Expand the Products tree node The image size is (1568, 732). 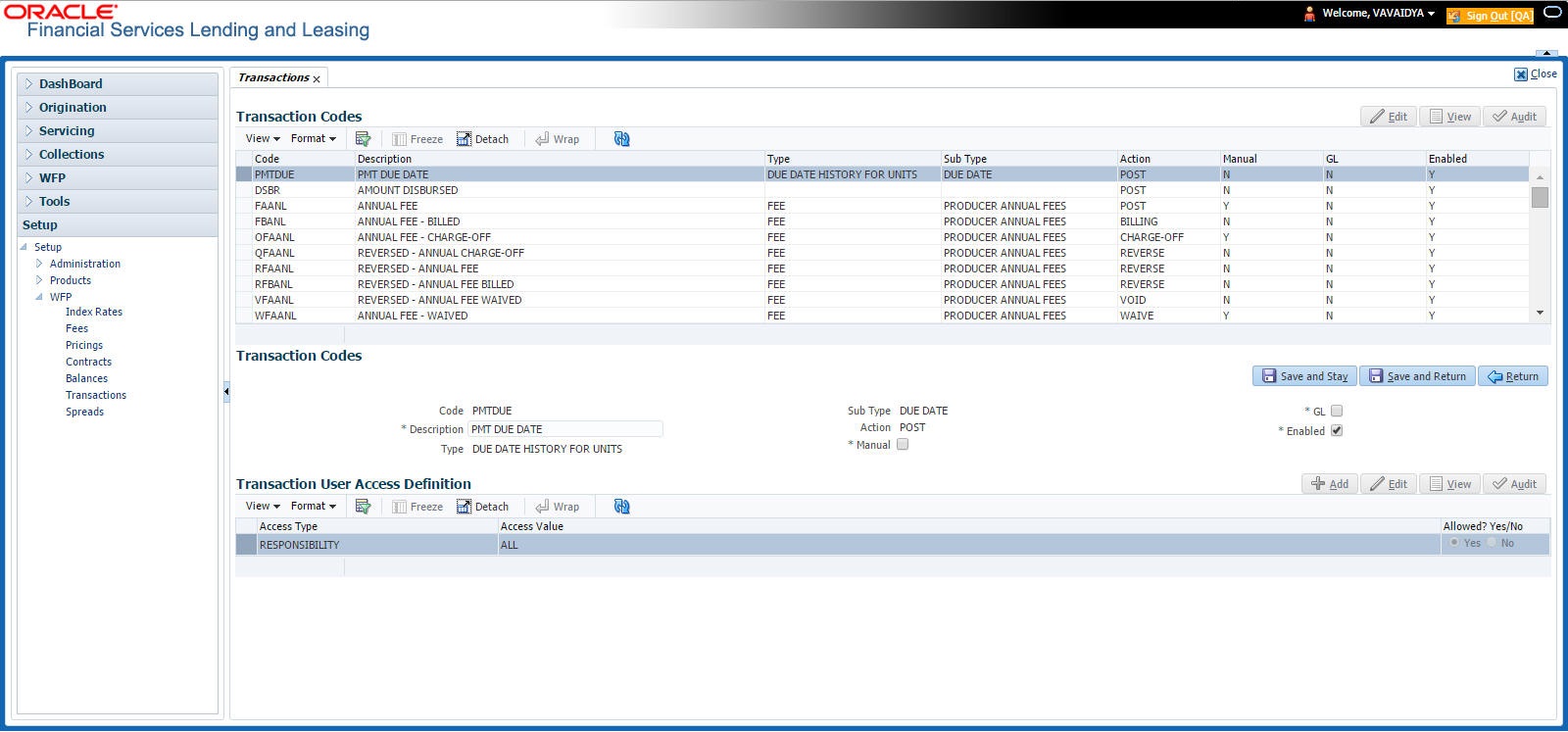point(39,280)
